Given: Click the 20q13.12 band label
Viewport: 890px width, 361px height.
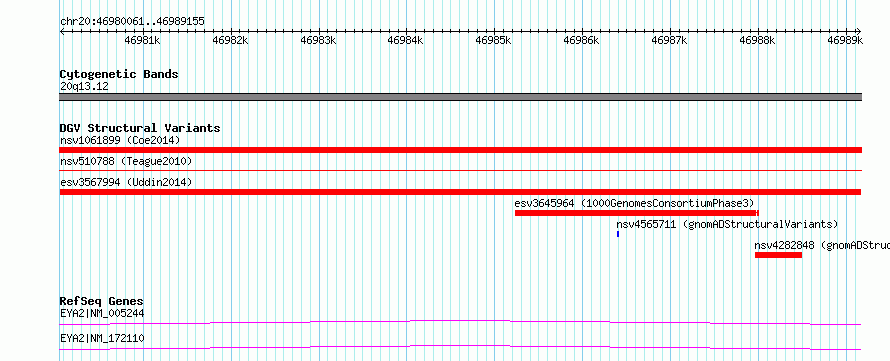Looking at the screenshot, I should click(x=84, y=87).
